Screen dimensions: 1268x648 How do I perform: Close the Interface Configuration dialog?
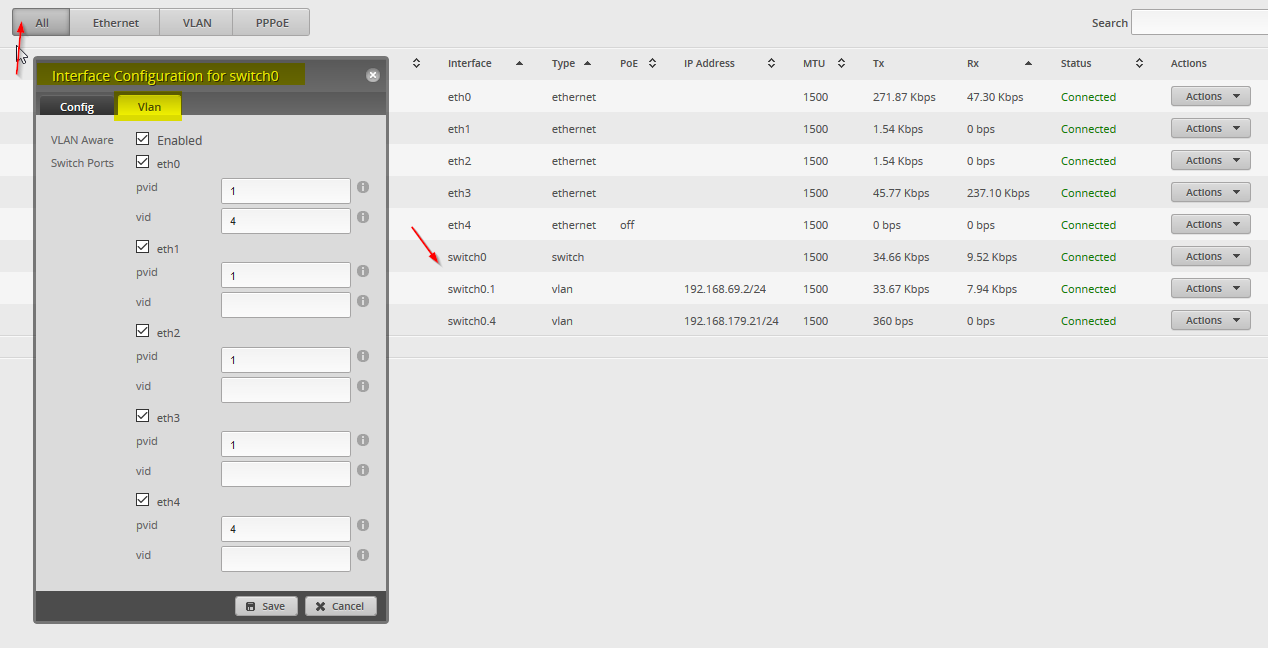(372, 75)
